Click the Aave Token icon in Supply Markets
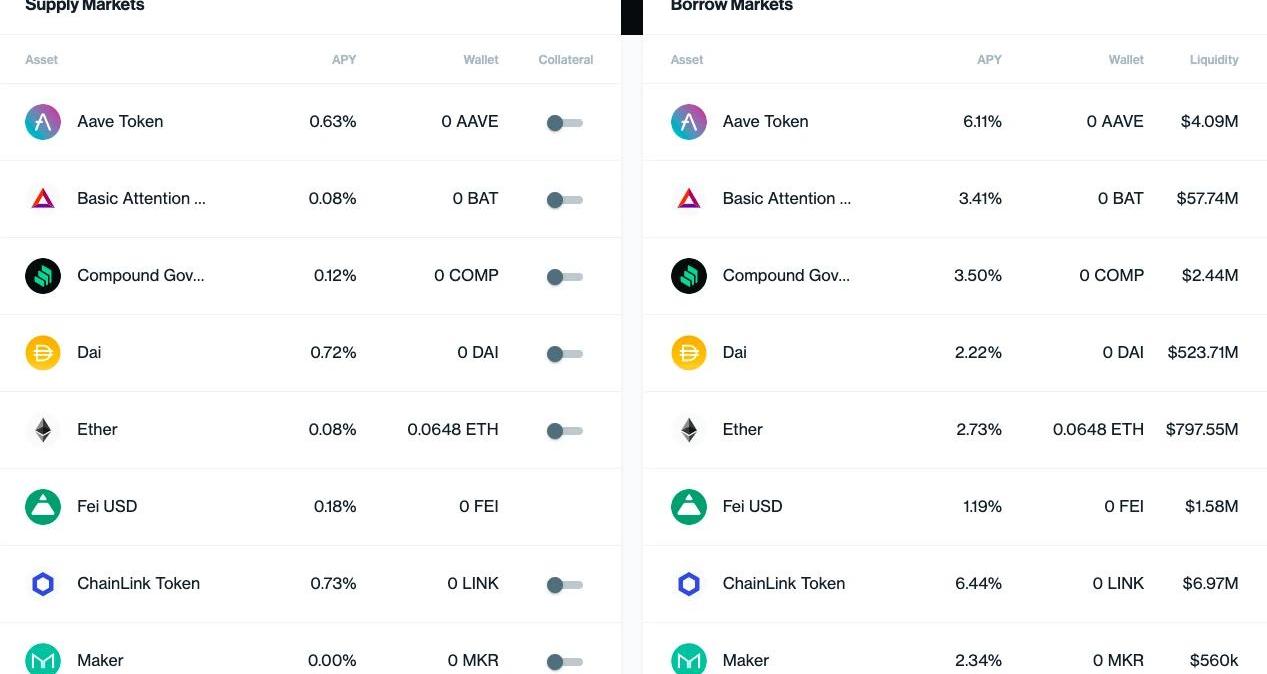This screenshot has height=674, width=1267. pyautogui.click(x=43, y=122)
